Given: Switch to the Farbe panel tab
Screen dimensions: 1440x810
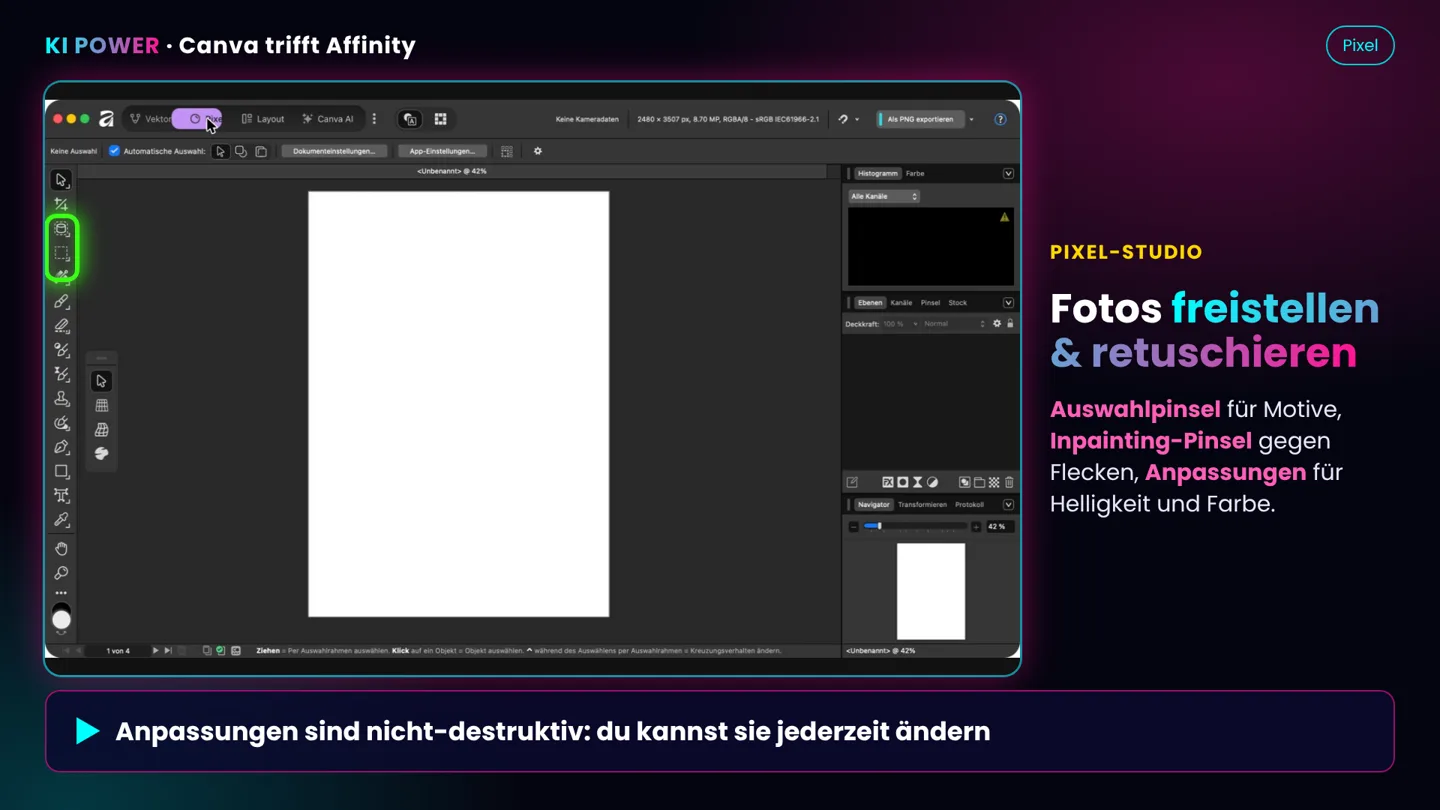Looking at the screenshot, I should [915, 173].
